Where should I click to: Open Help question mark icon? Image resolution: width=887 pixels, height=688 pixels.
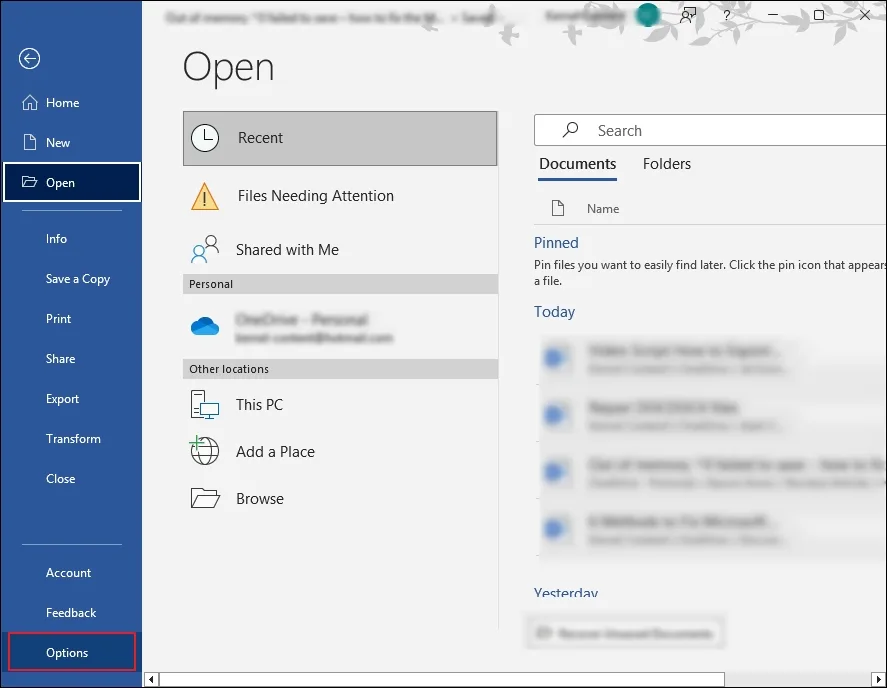727,15
